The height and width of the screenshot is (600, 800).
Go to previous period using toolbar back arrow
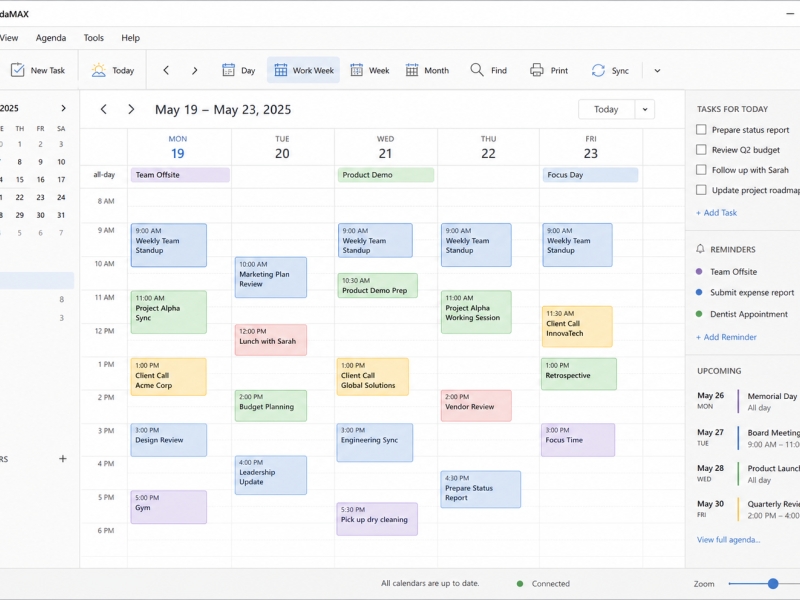tap(166, 70)
